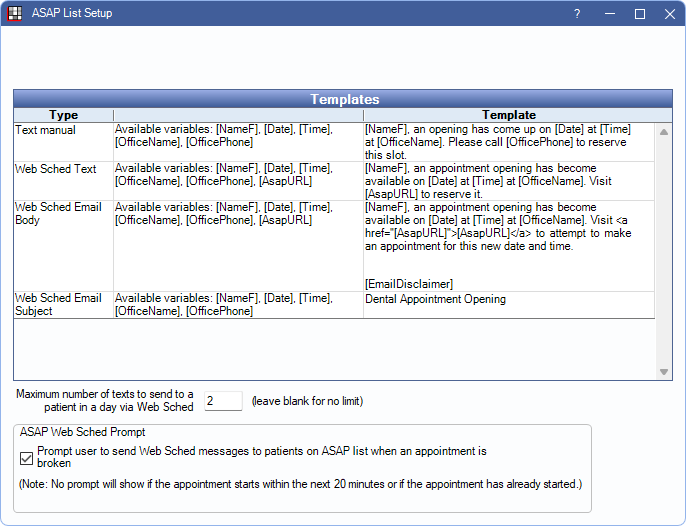Viewport: 686px width, 526px height.
Task: Toggle the Web Sched prompt checkbox
Action: (x=27, y=458)
